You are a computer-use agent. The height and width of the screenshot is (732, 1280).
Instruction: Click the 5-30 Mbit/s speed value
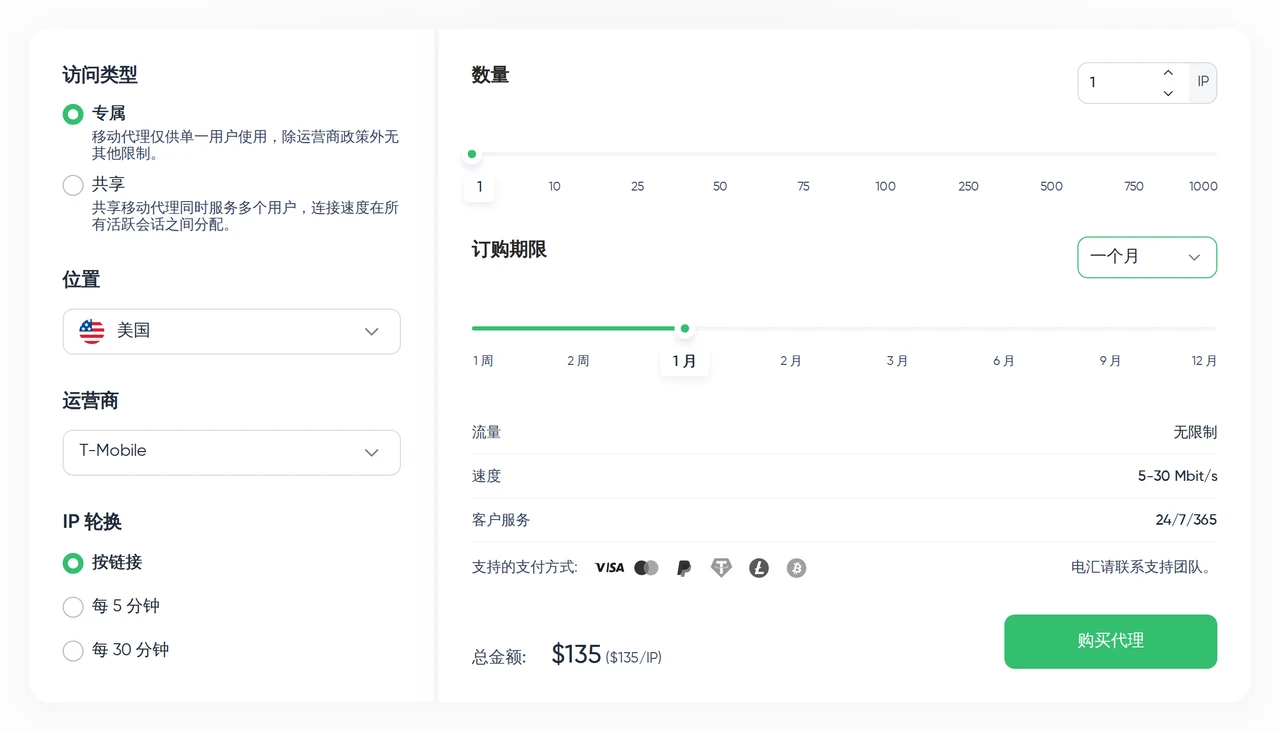(1177, 476)
